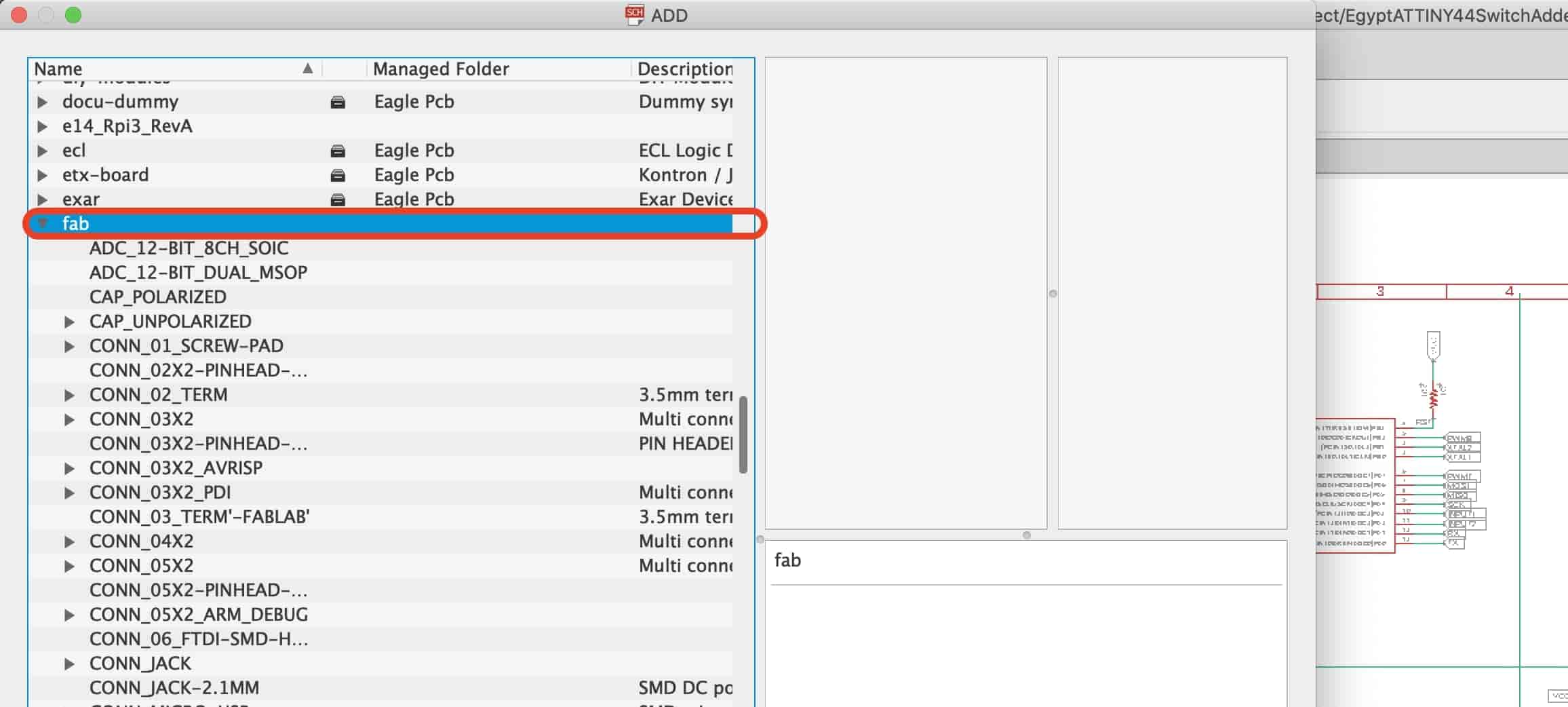This screenshot has width=1568, height=707.
Task: Zoom the ADD window with green button
Action: (x=73, y=15)
